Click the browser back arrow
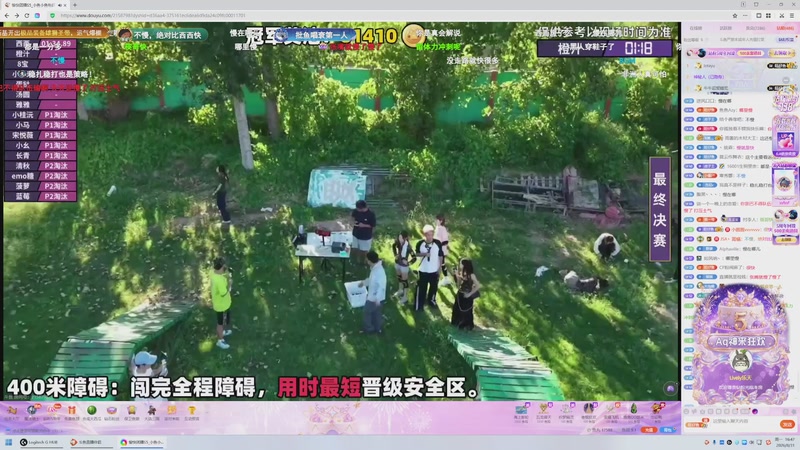This screenshot has height=450, width=800. click(x=7, y=15)
